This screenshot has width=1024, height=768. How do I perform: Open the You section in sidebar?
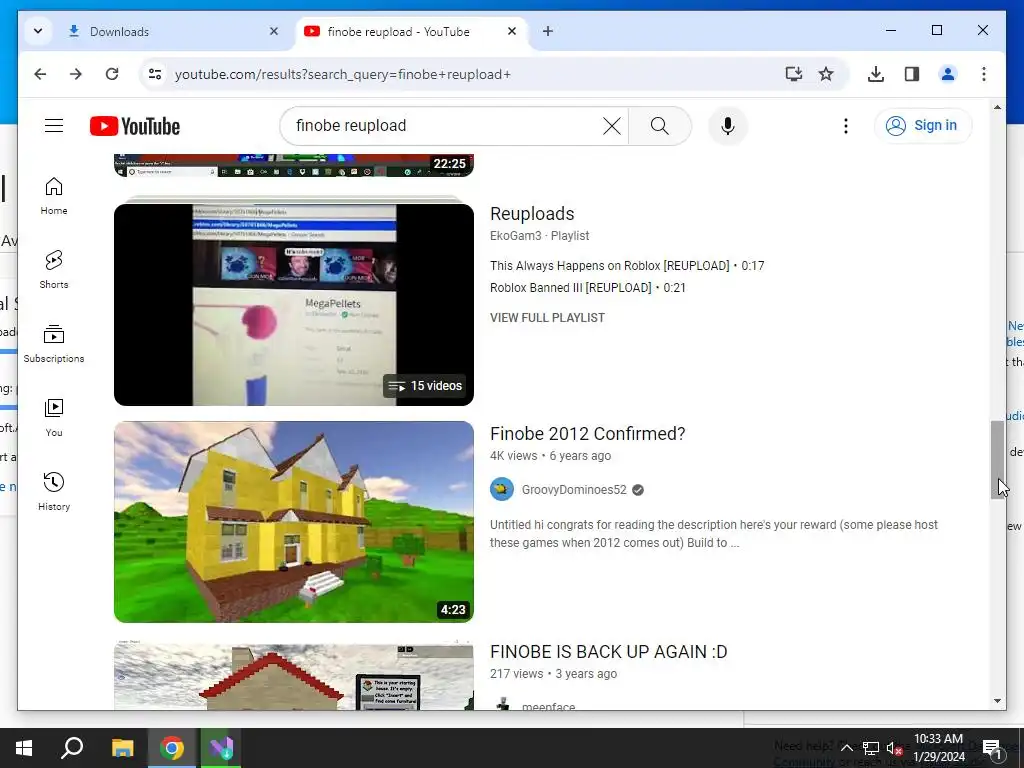point(54,418)
